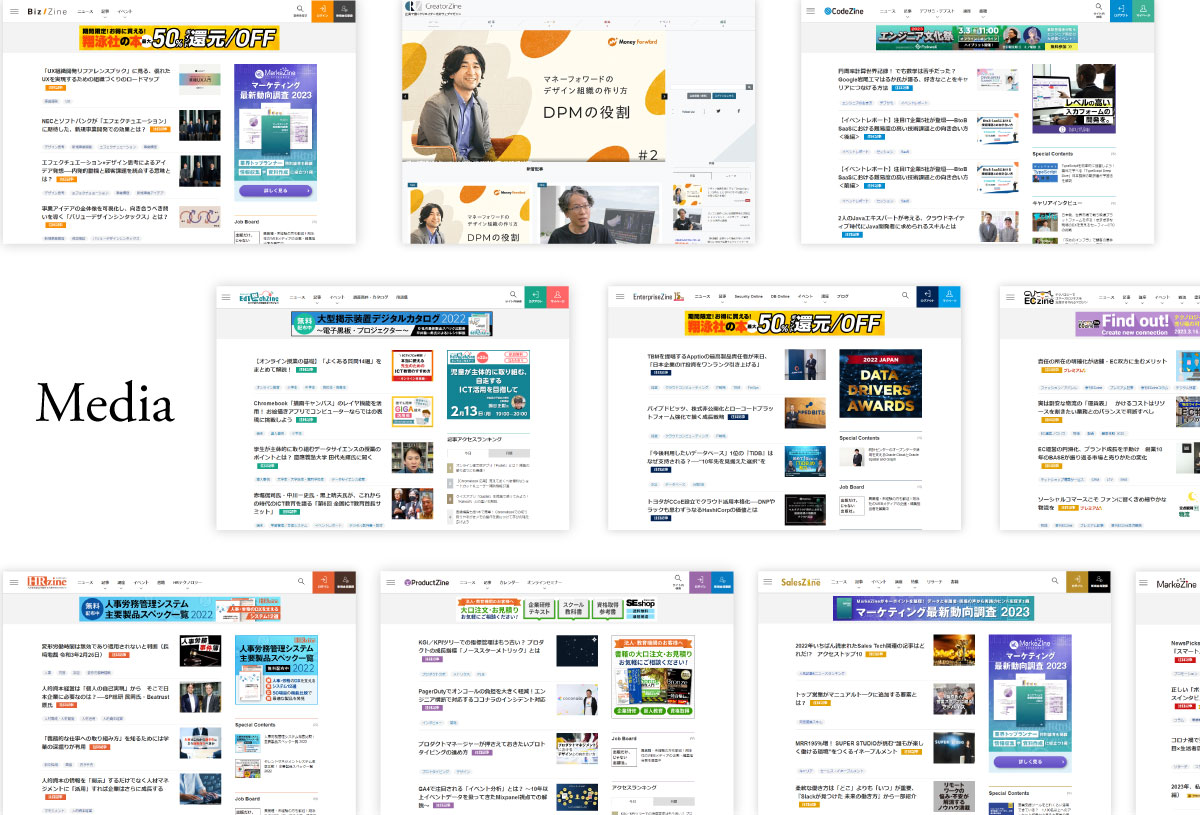Click the gold login icon on SalesZine
The width and height of the screenshot is (1200, 815).
pyautogui.click(x=1076, y=583)
